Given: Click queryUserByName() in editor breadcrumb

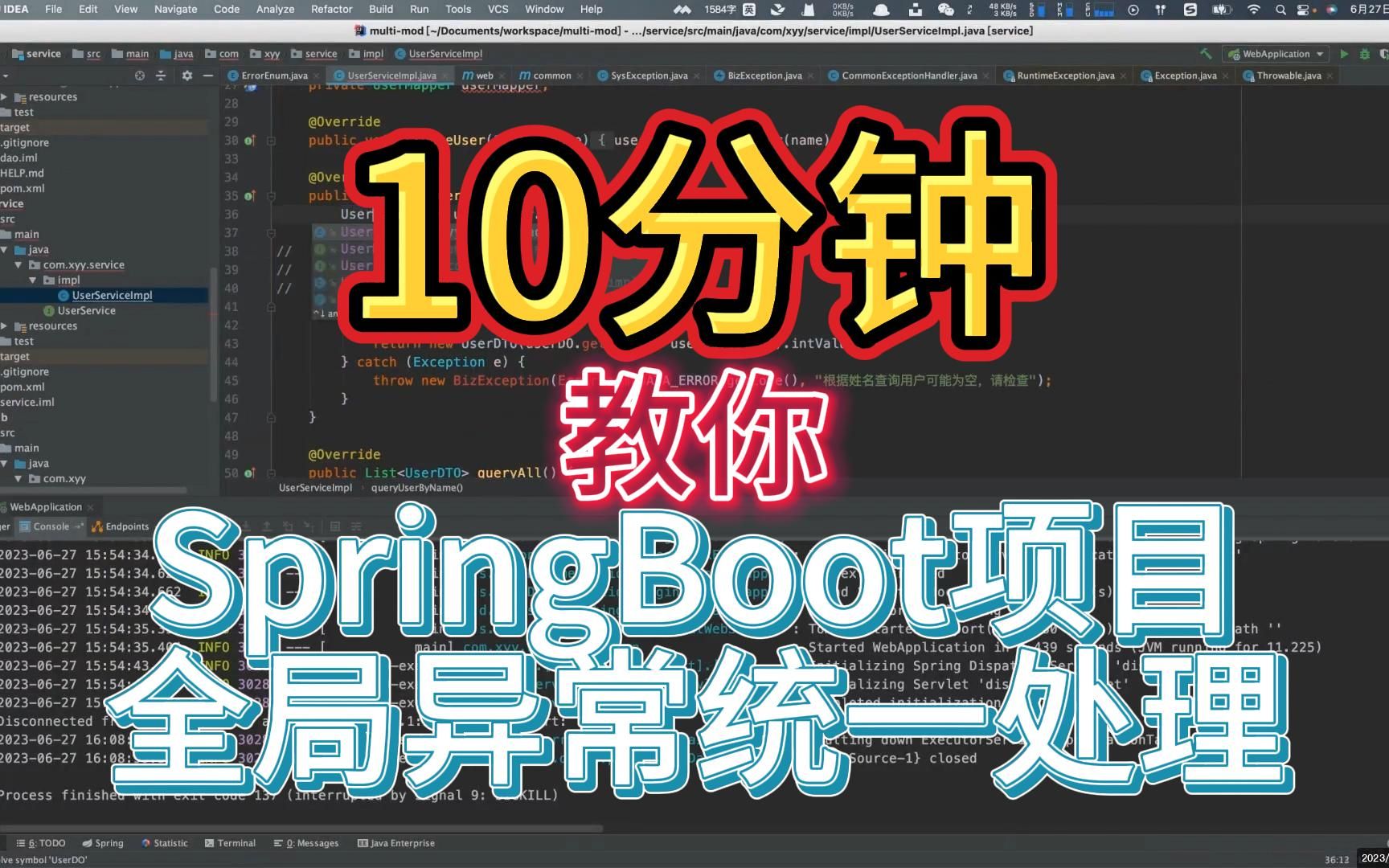Looking at the screenshot, I should click(x=416, y=488).
